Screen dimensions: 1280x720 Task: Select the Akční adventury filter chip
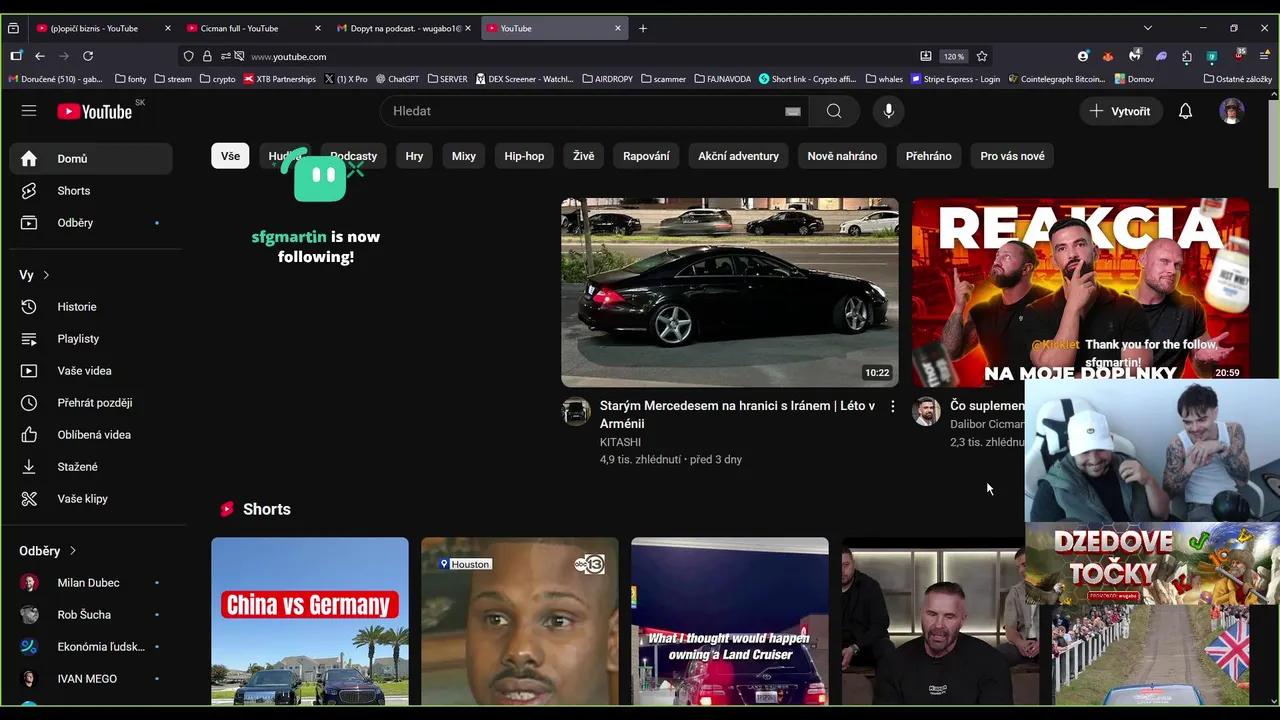(738, 156)
